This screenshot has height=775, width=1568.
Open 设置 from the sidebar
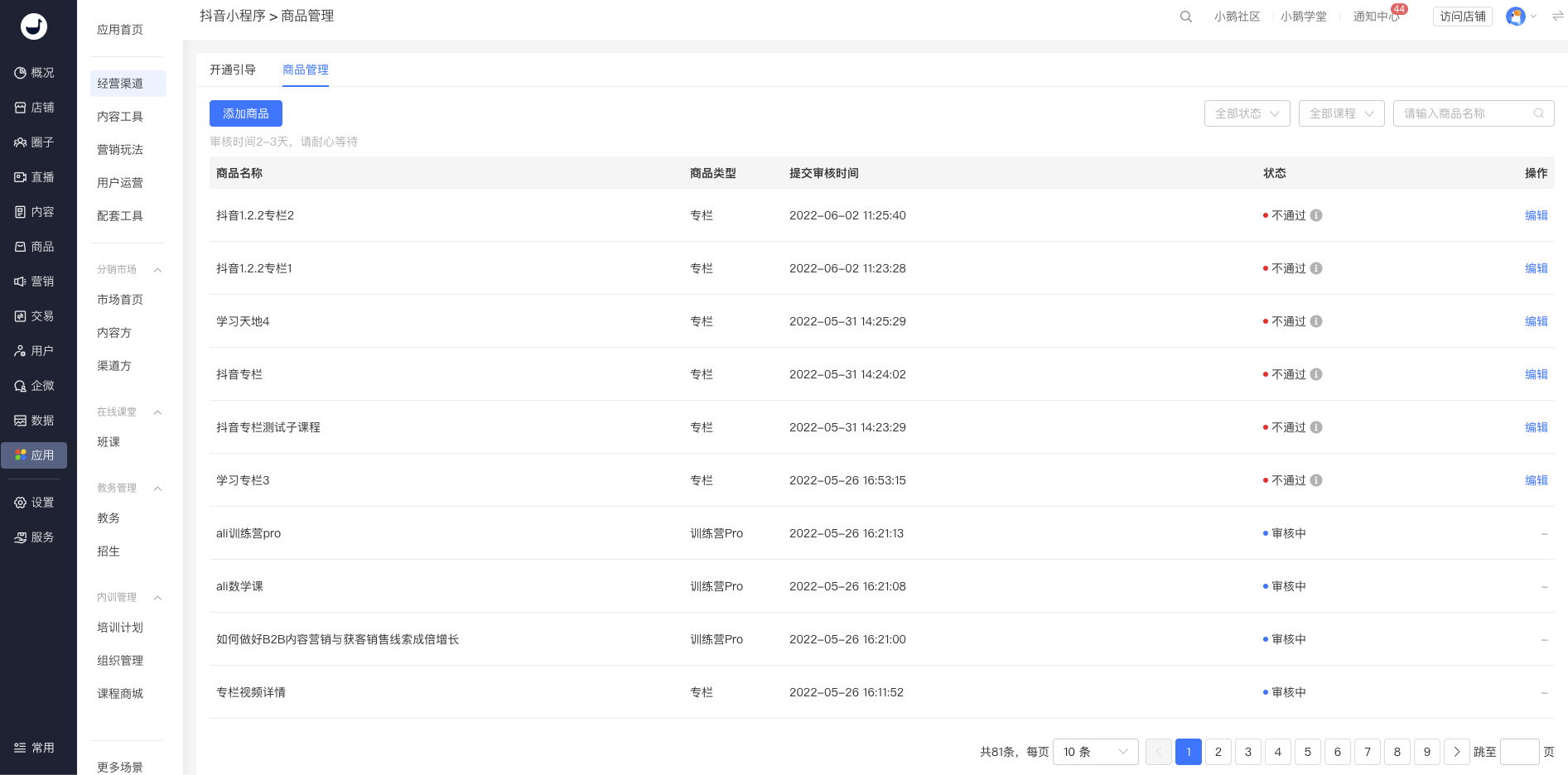pos(34,503)
